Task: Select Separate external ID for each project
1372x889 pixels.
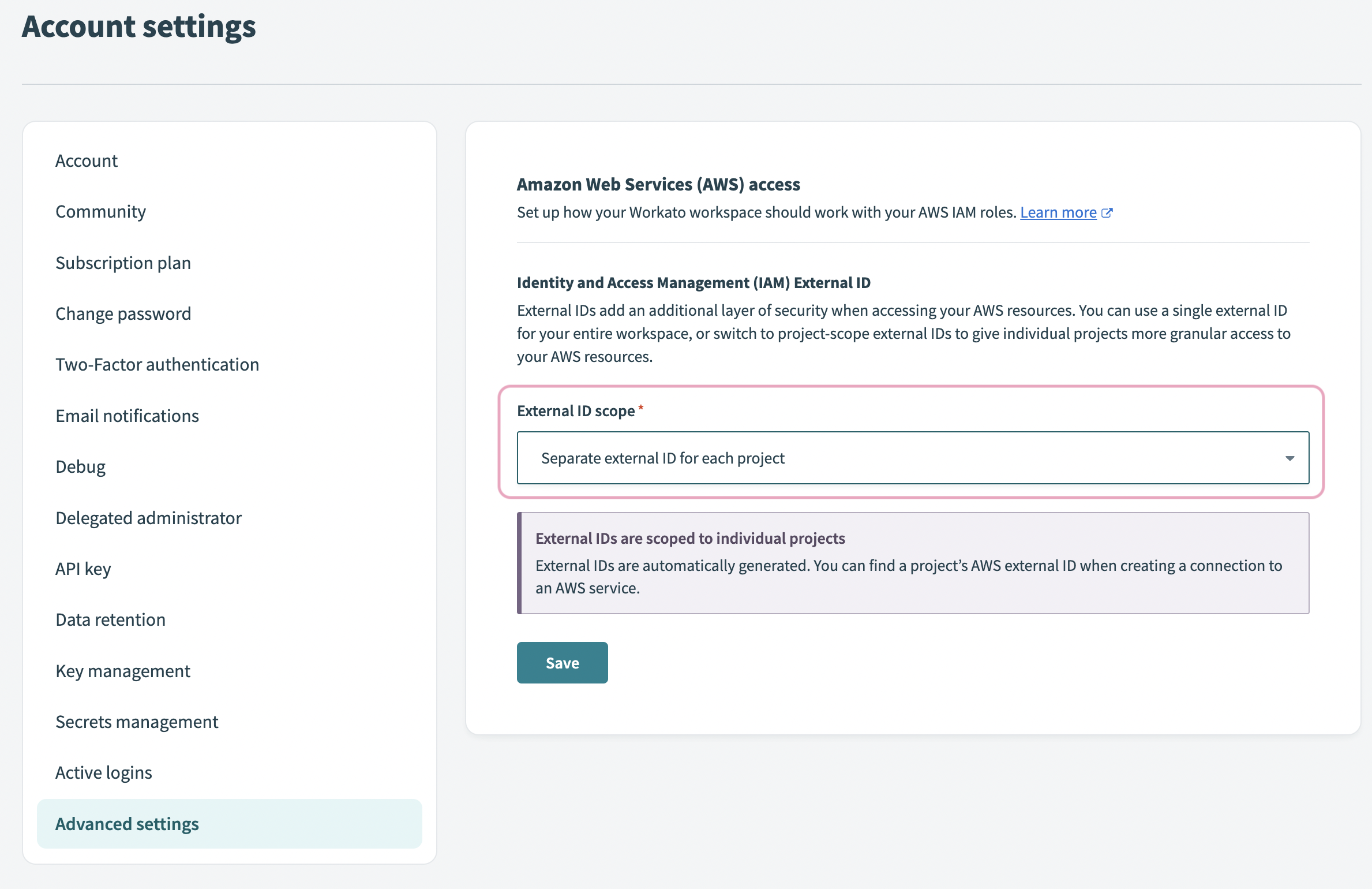Action: coord(911,457)
